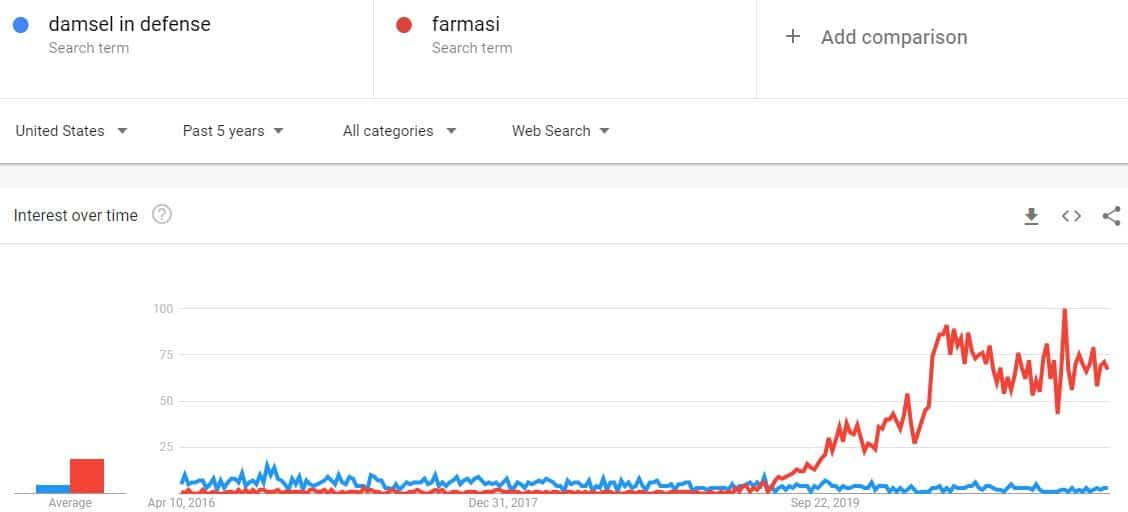1128x512 pixels.
Task: Download the Interest over time chart data
Action: click(x=1032, y=216)
